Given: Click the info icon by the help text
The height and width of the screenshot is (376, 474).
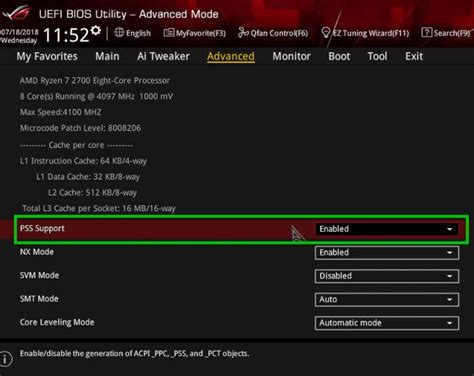Looking at the screenshot, I should click(5, 359).
